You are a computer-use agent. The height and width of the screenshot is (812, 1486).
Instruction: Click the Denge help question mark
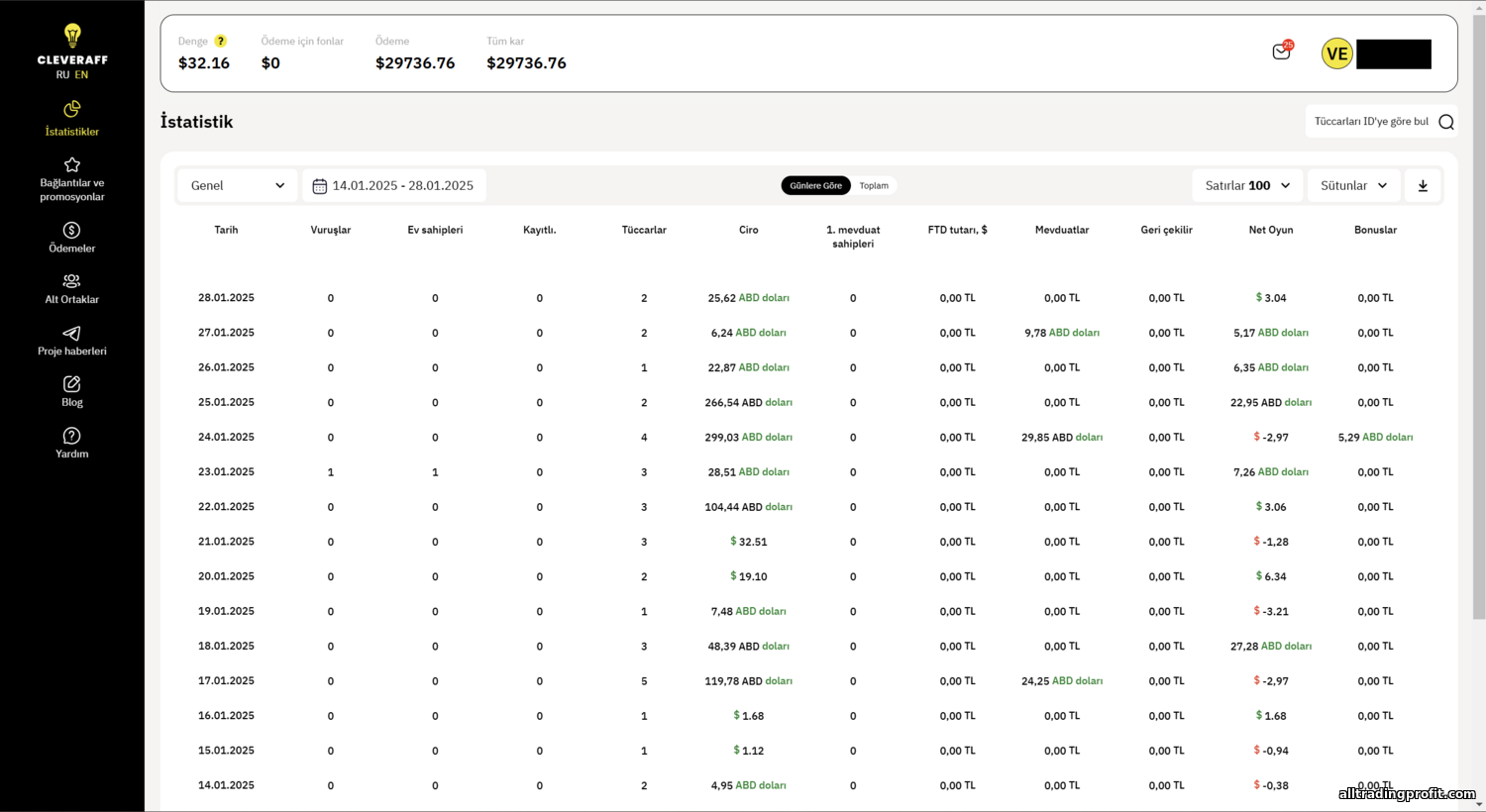pos(221,41)
